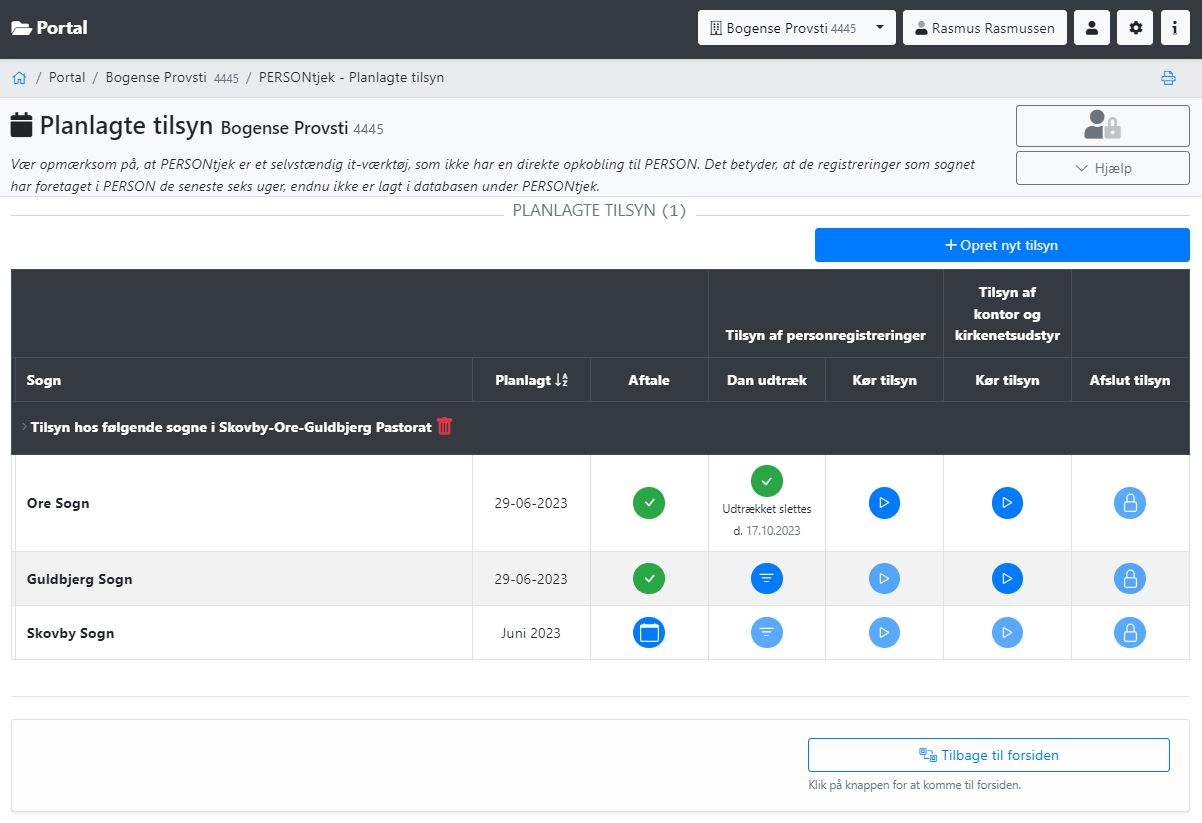Viewport: 1202px width, 823px height.
Task: Delete the Skovby-Ore-Guldbjerg Pastorat tilsyn
Action: point(445,426)
